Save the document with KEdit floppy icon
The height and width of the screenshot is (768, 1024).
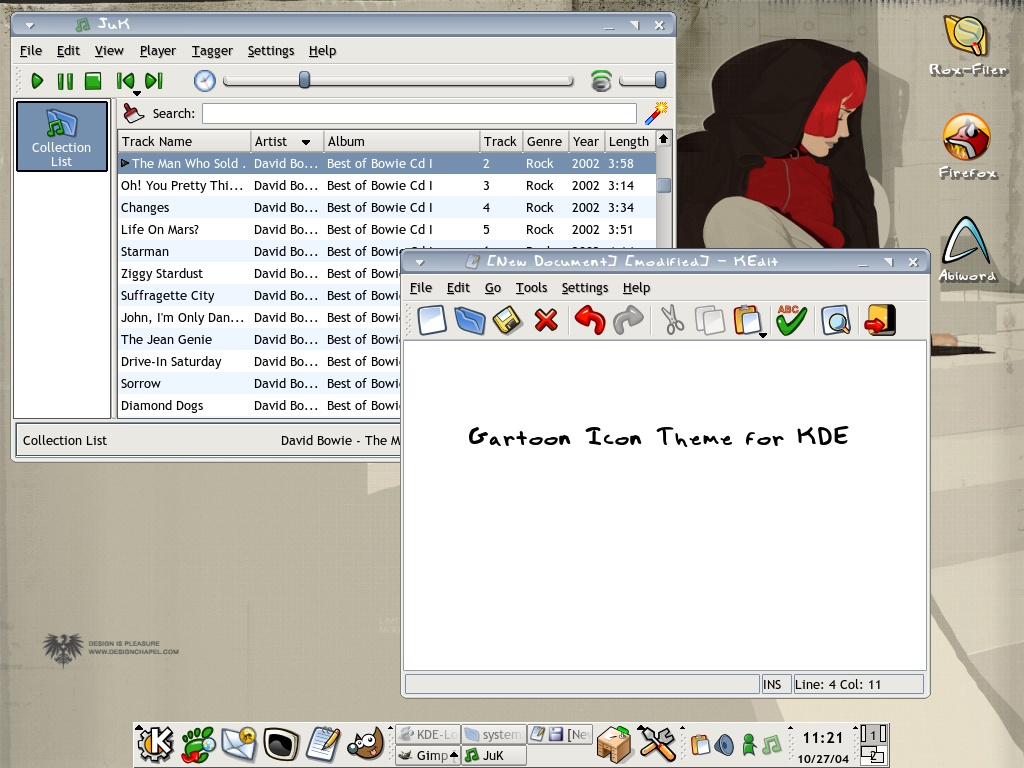pos(507,321)
